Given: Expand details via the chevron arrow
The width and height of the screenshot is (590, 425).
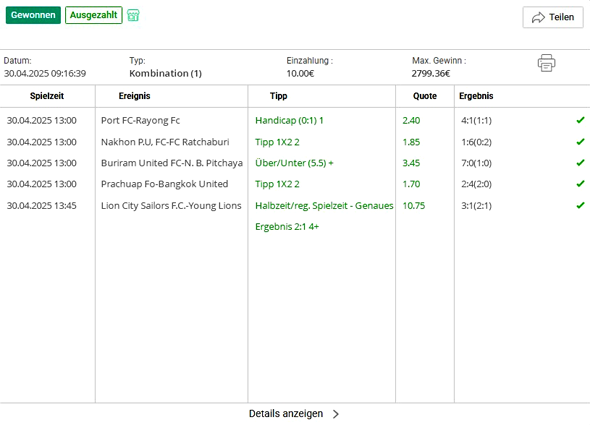Looking at the screenshot, I should [x=336, y=414].
